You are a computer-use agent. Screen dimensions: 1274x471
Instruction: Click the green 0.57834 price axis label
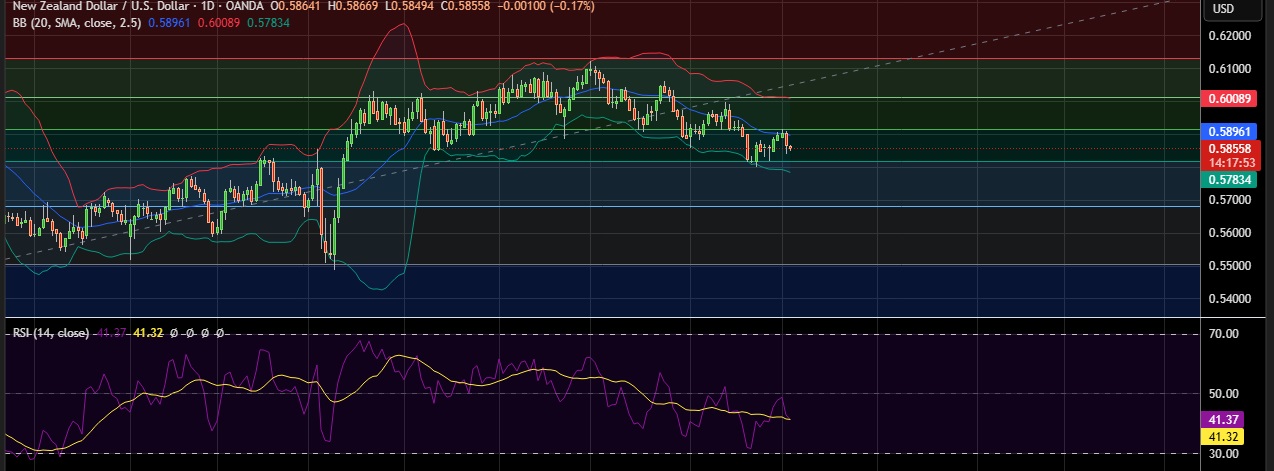pyautogui.click(x=1230, y=178)
